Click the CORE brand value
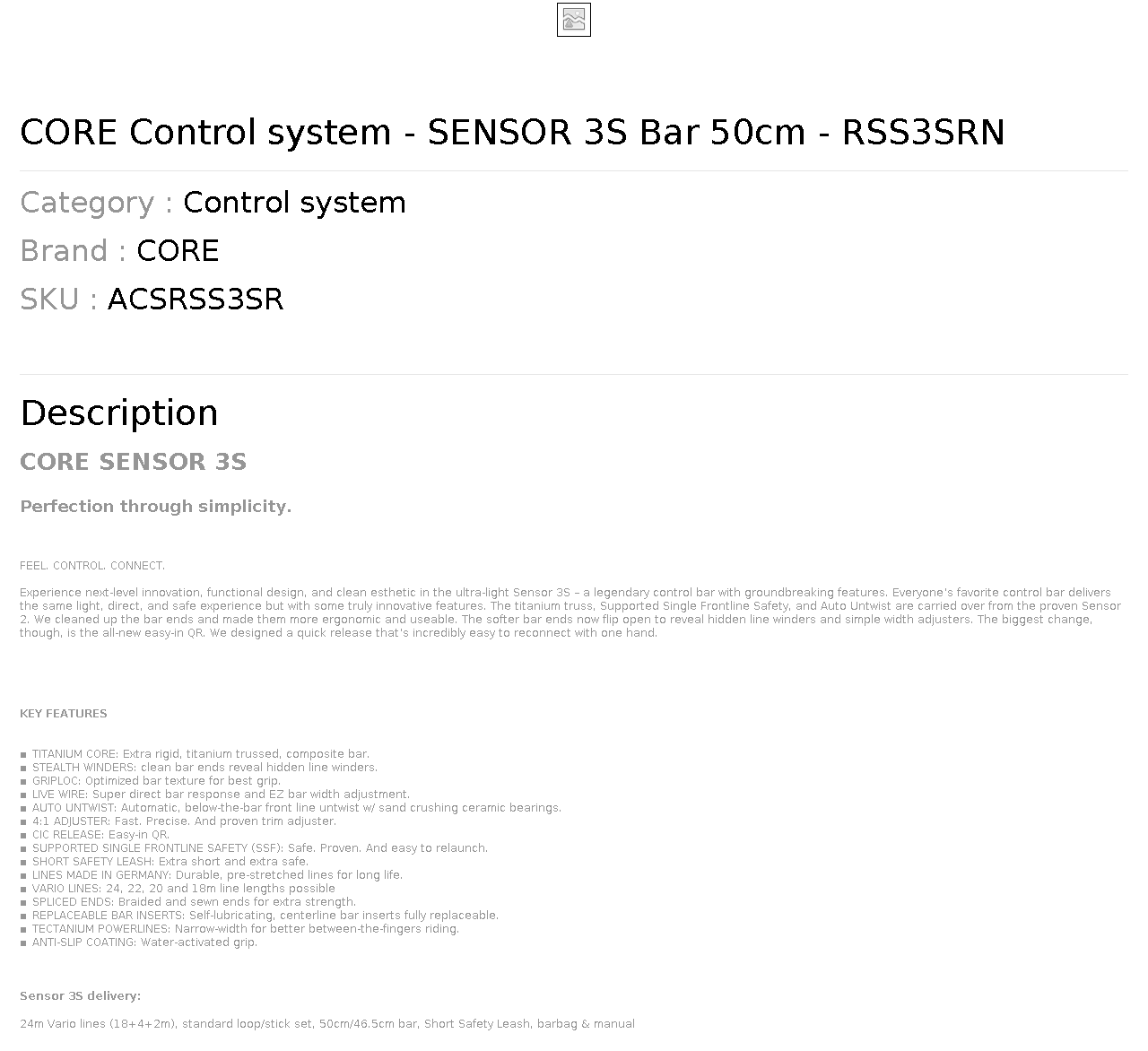 [178, 251]
